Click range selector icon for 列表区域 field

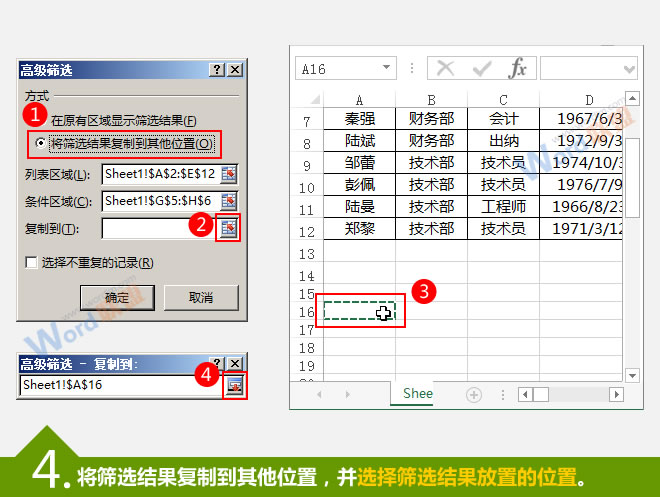tap(229, 174)
